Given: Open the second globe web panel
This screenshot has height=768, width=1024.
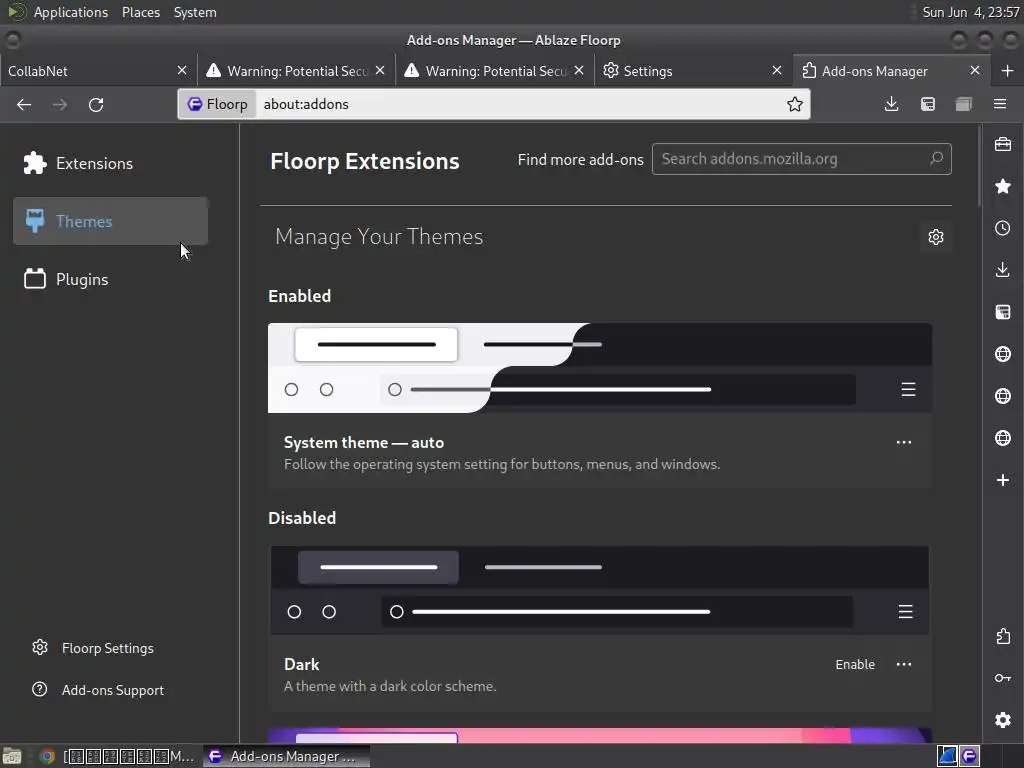Looking at the screenshot, I should 1003,396.
